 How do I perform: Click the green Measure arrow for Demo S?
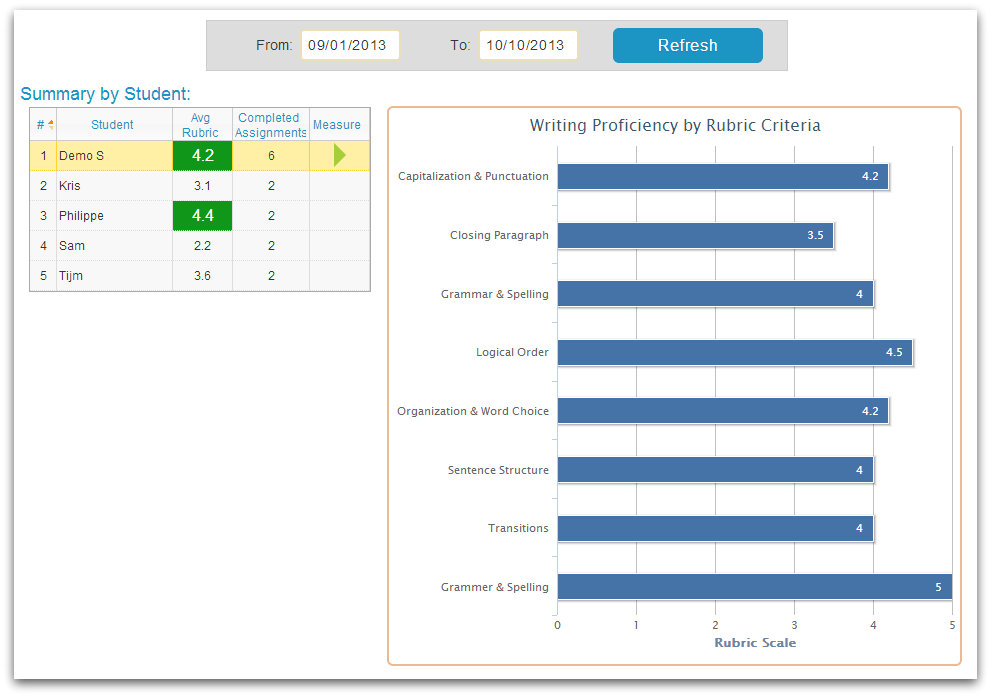pos(339,155)
